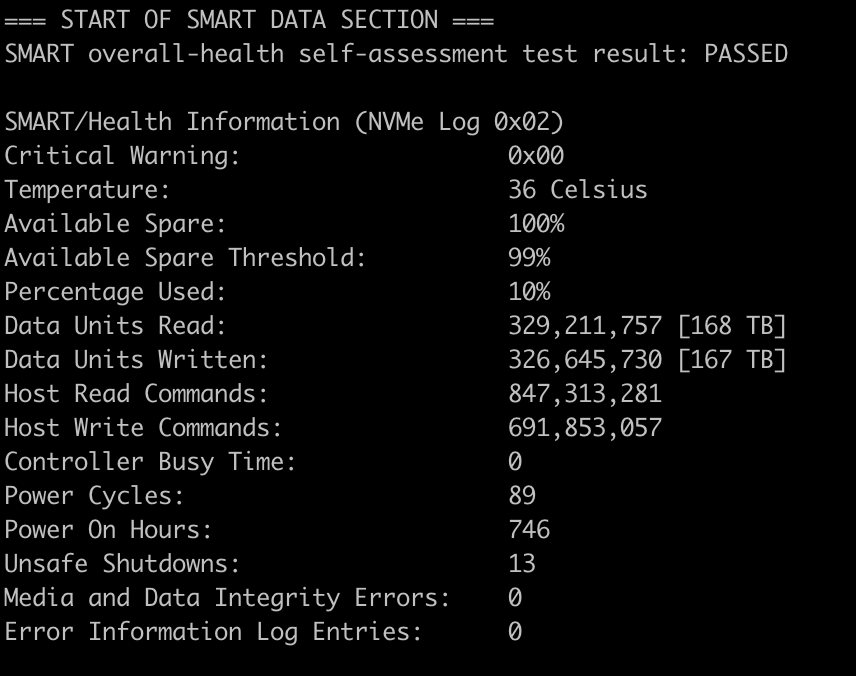Click the Data Units Read number 329,211,757

(585, 325)
